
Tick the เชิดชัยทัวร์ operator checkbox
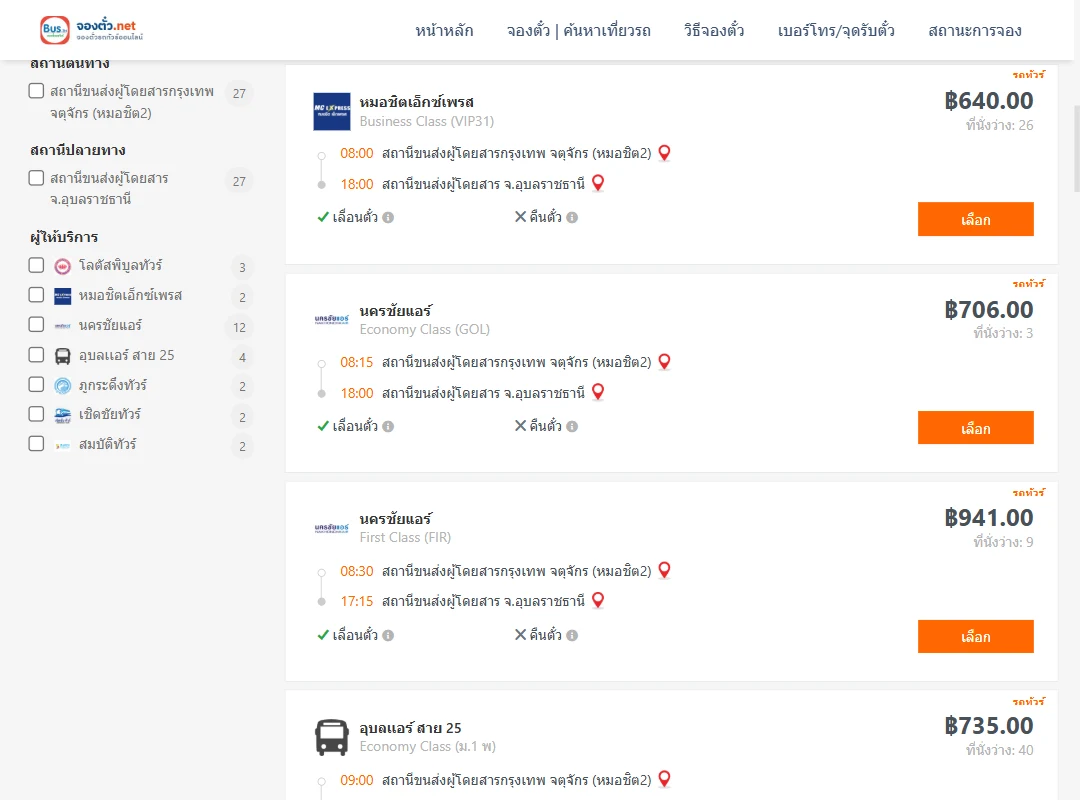click(x=37, y=414)
